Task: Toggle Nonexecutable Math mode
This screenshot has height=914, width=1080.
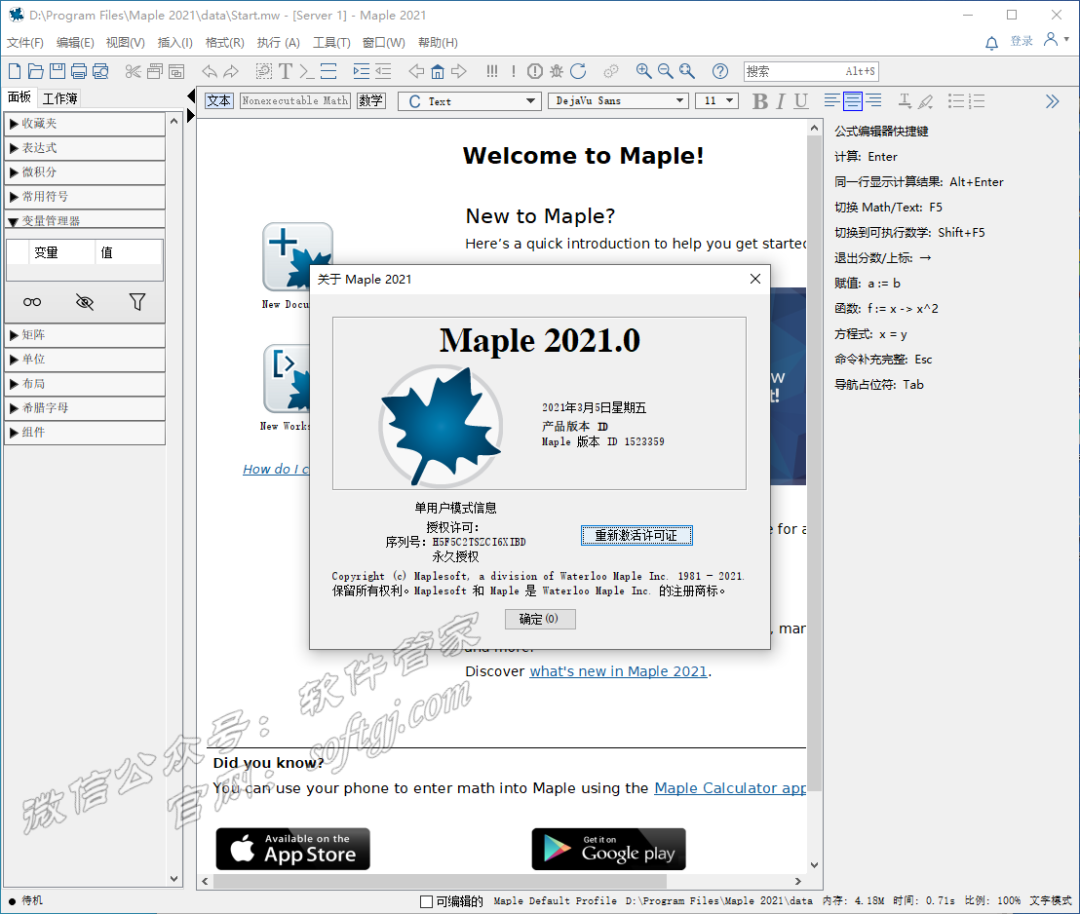Action: pyautogui.click(x=295, y=101)
